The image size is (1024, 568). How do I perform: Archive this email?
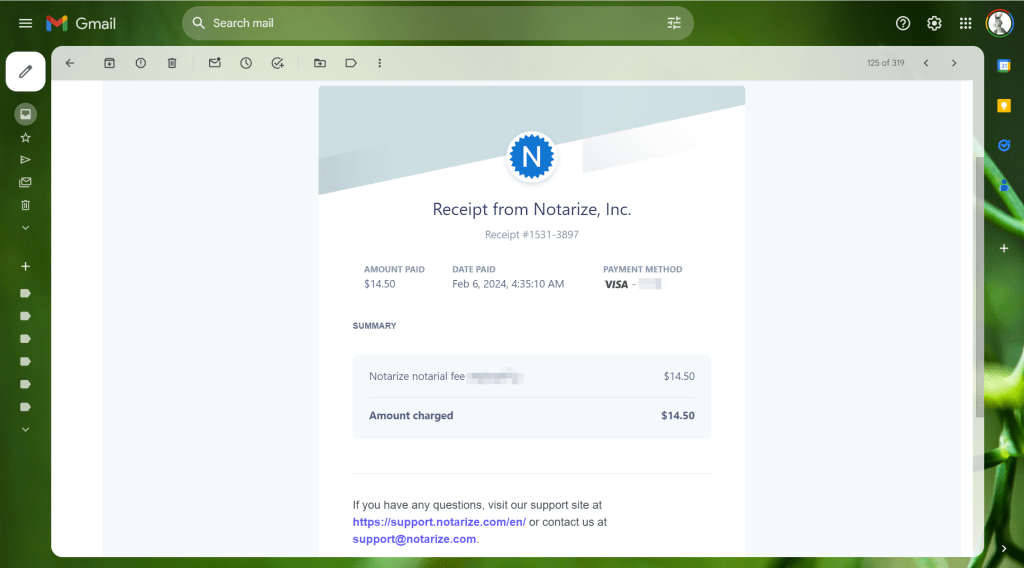pyautogui.click(x=109, y=63)
